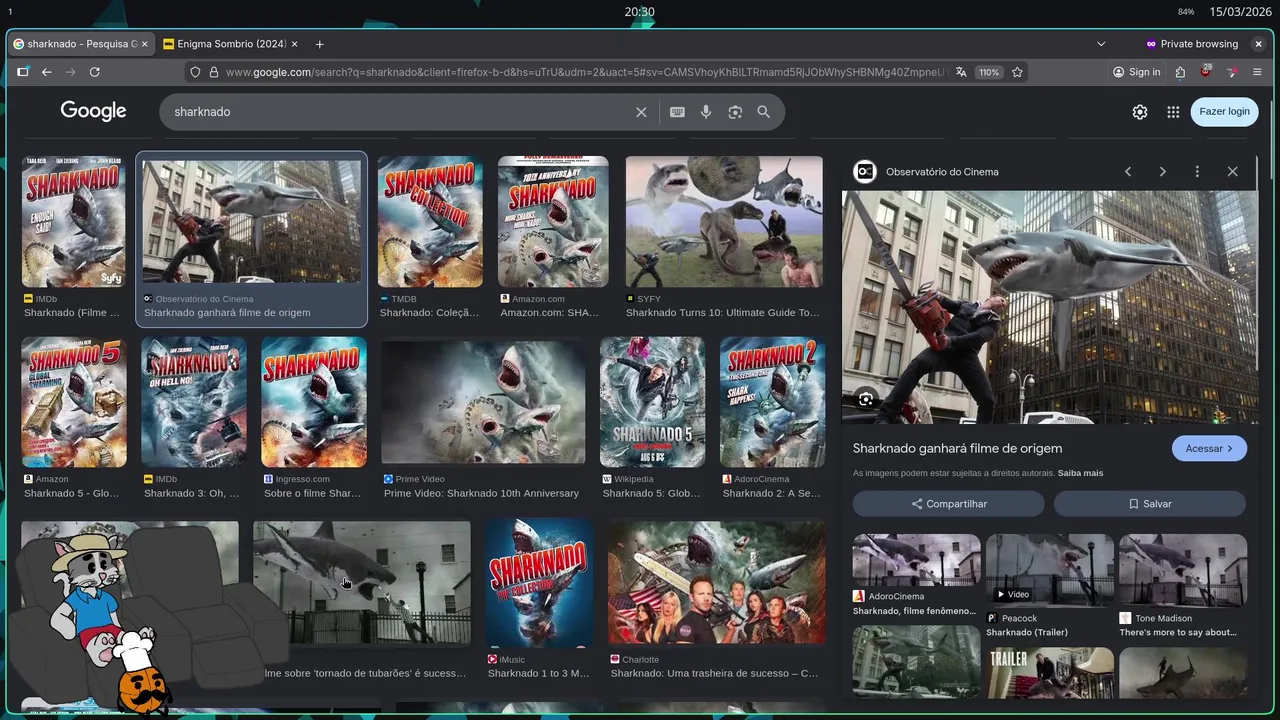
Task: Click the 84% battery indicator in top bar
Action: [1186, 12]
